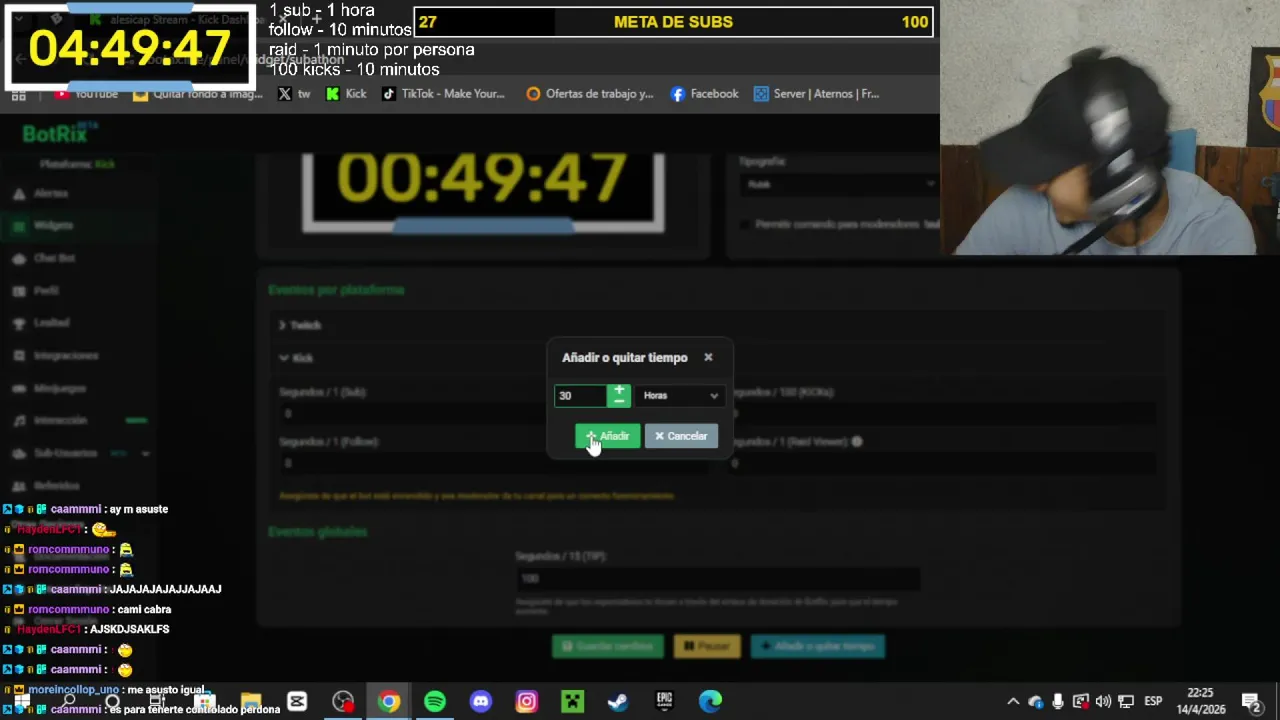This screenshot has width=1280, height=720.
Task: Decrease time value with minus stepper
Action: click(619, 401)
